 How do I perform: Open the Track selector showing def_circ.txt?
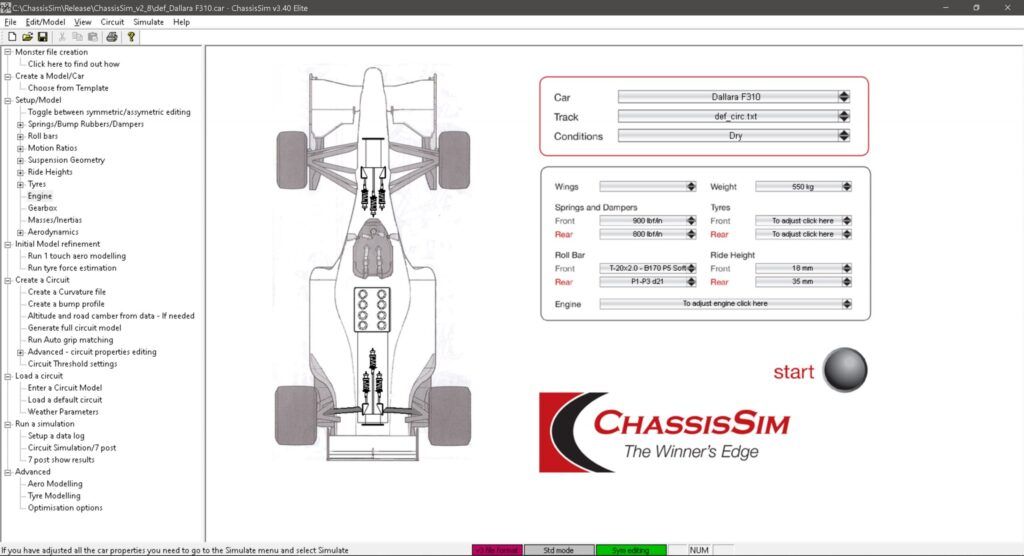[734, 116]
